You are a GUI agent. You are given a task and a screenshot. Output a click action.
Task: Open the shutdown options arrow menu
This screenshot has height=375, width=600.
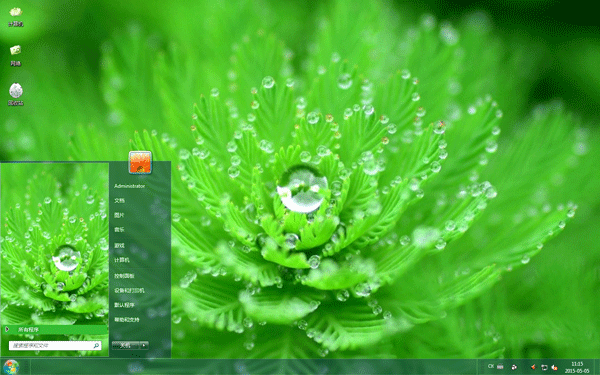coord(144,346)
